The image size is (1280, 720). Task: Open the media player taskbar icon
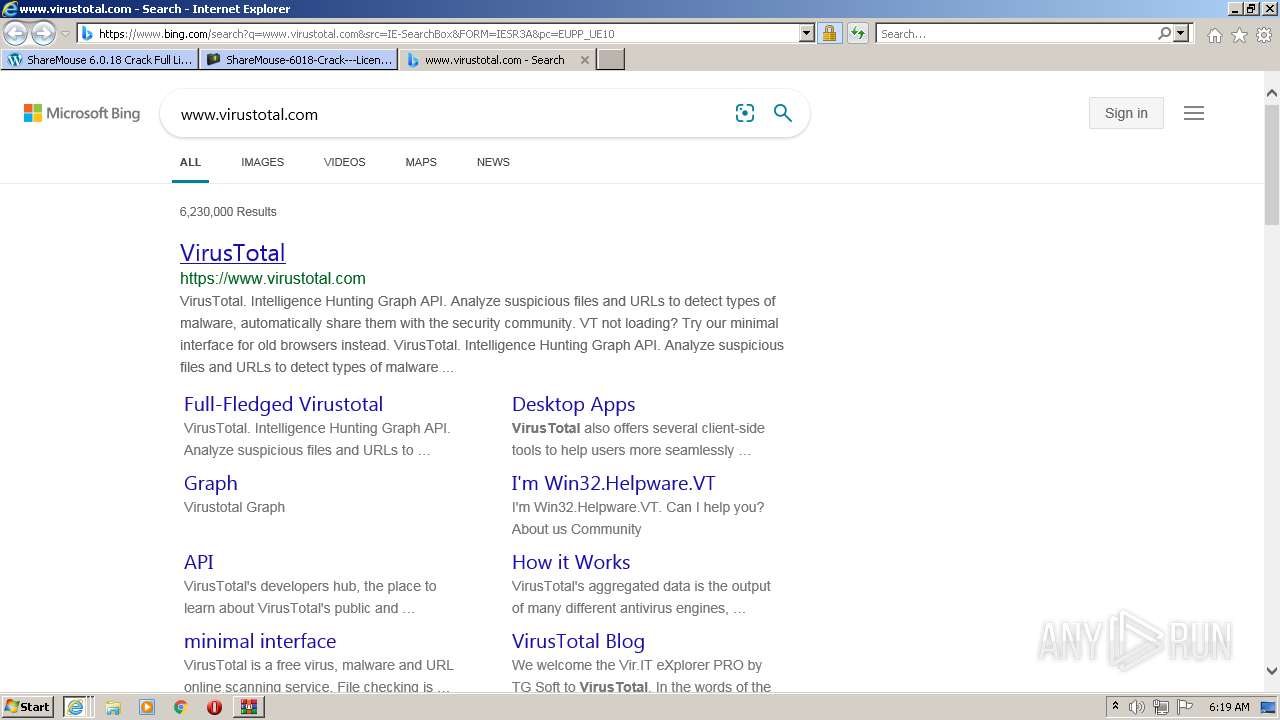tap(147, 707)
